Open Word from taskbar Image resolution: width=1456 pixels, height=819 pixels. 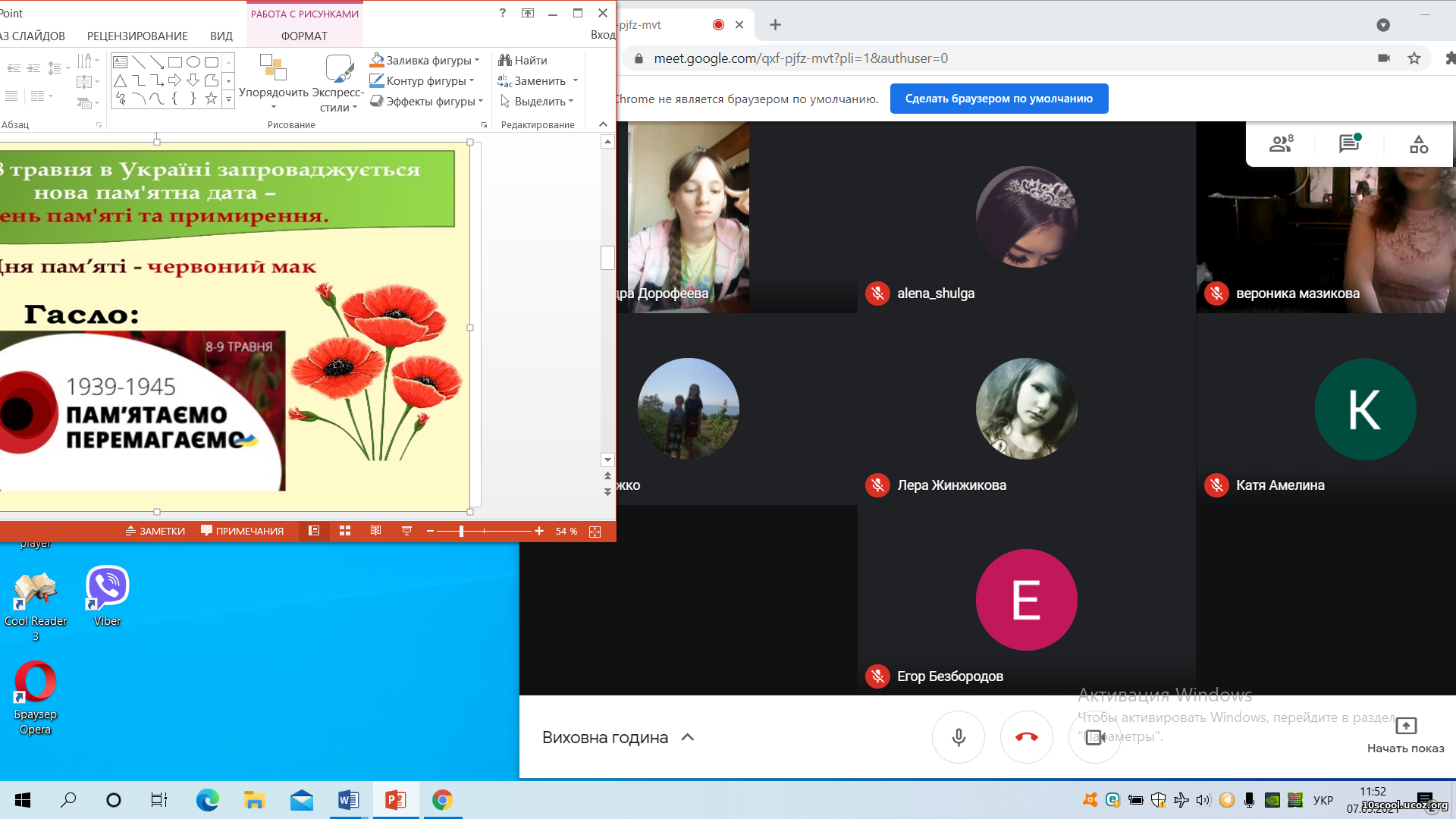tap(349, 800)
